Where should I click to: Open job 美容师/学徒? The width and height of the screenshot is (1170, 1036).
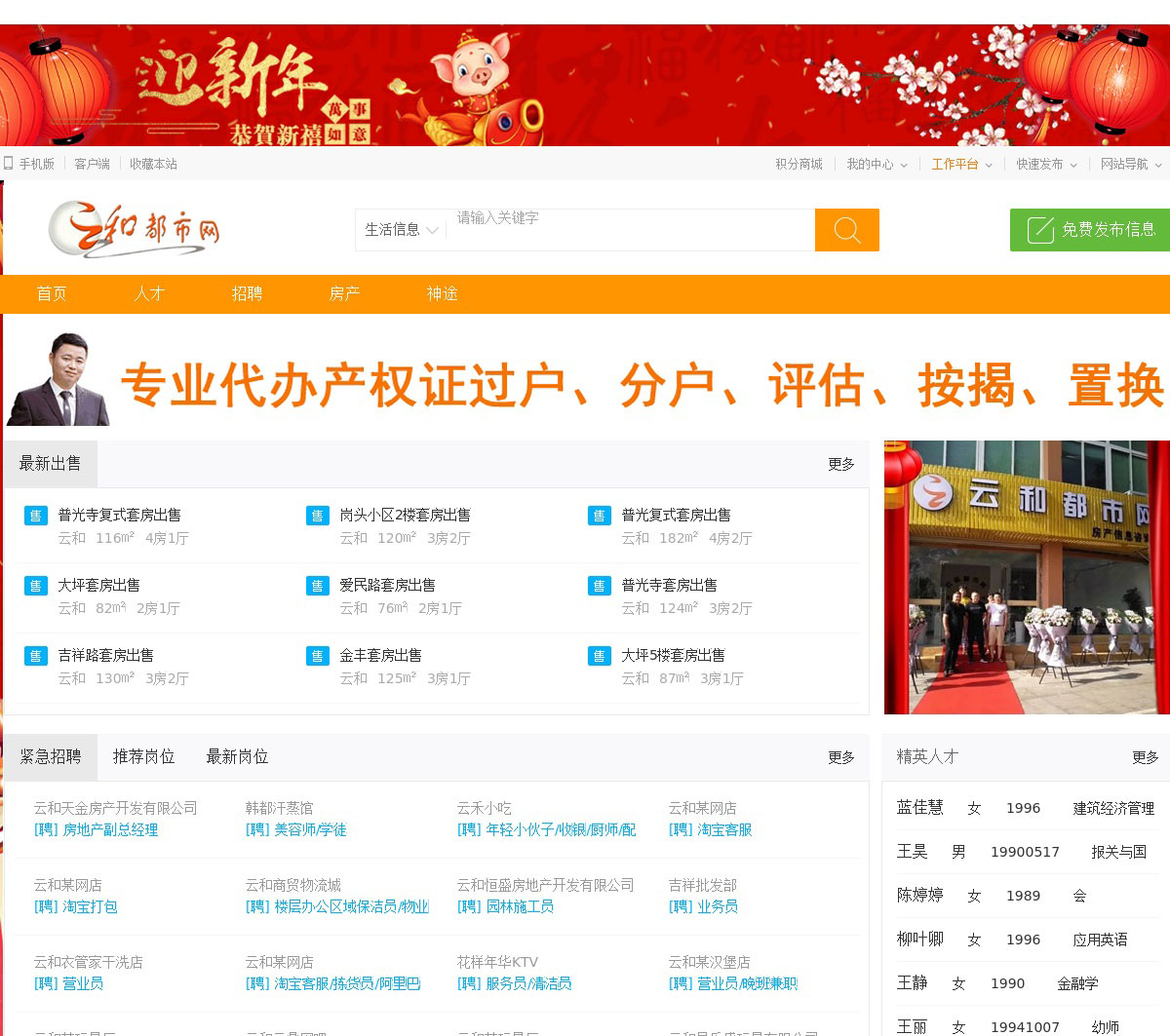295,830
